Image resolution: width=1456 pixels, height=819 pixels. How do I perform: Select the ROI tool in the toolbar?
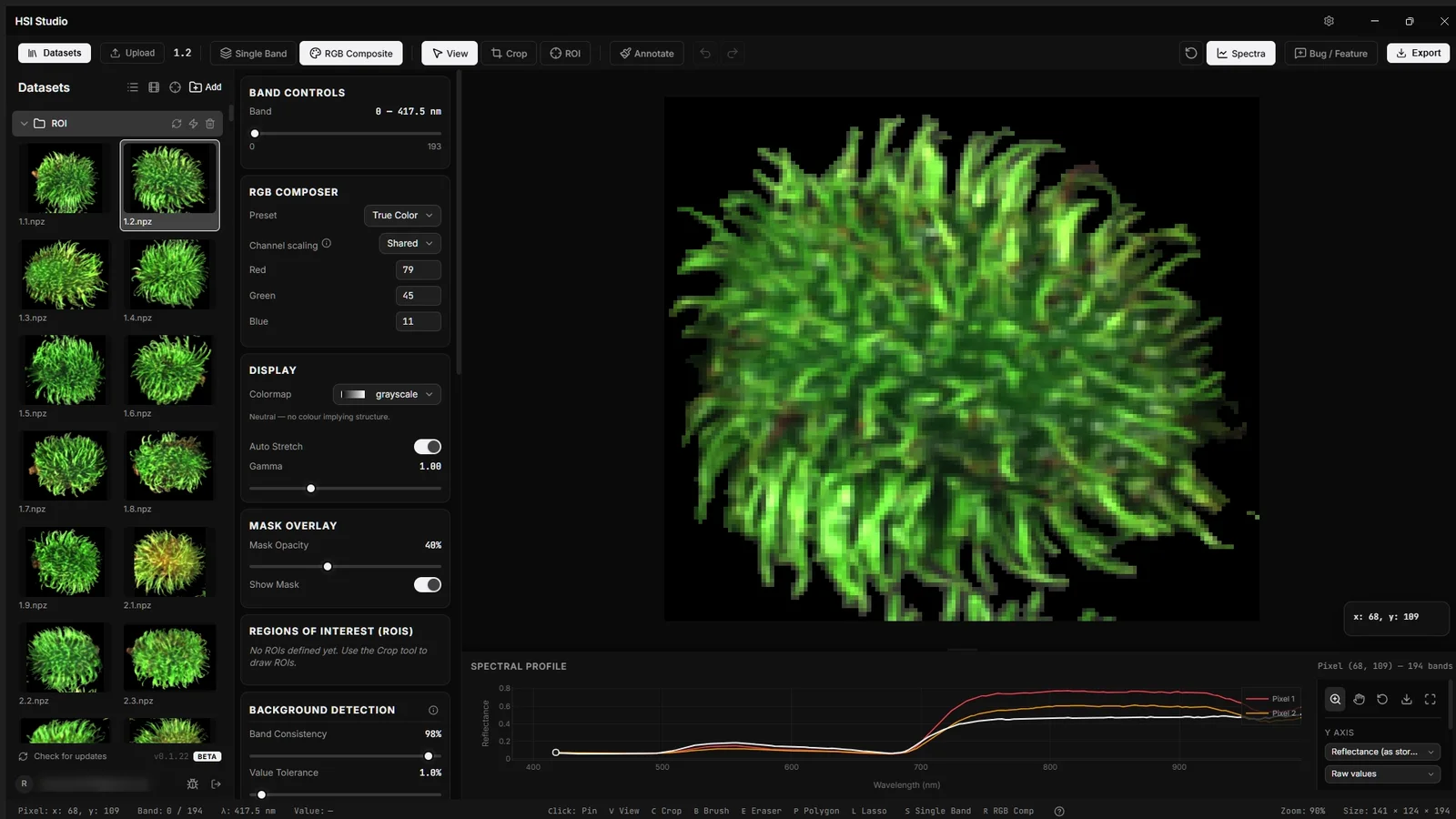pos(565,54)
